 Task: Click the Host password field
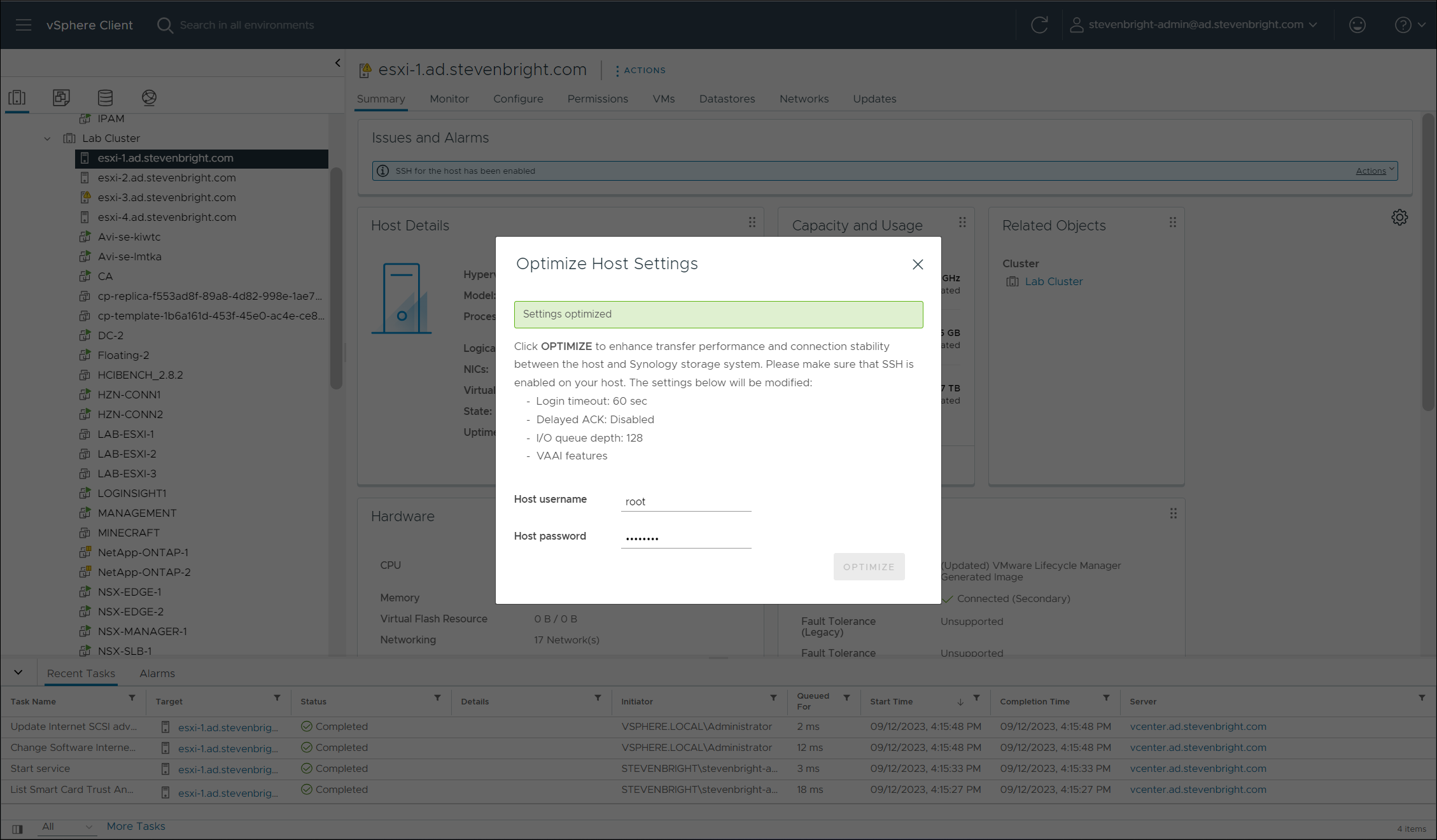[x=686, y=538]
